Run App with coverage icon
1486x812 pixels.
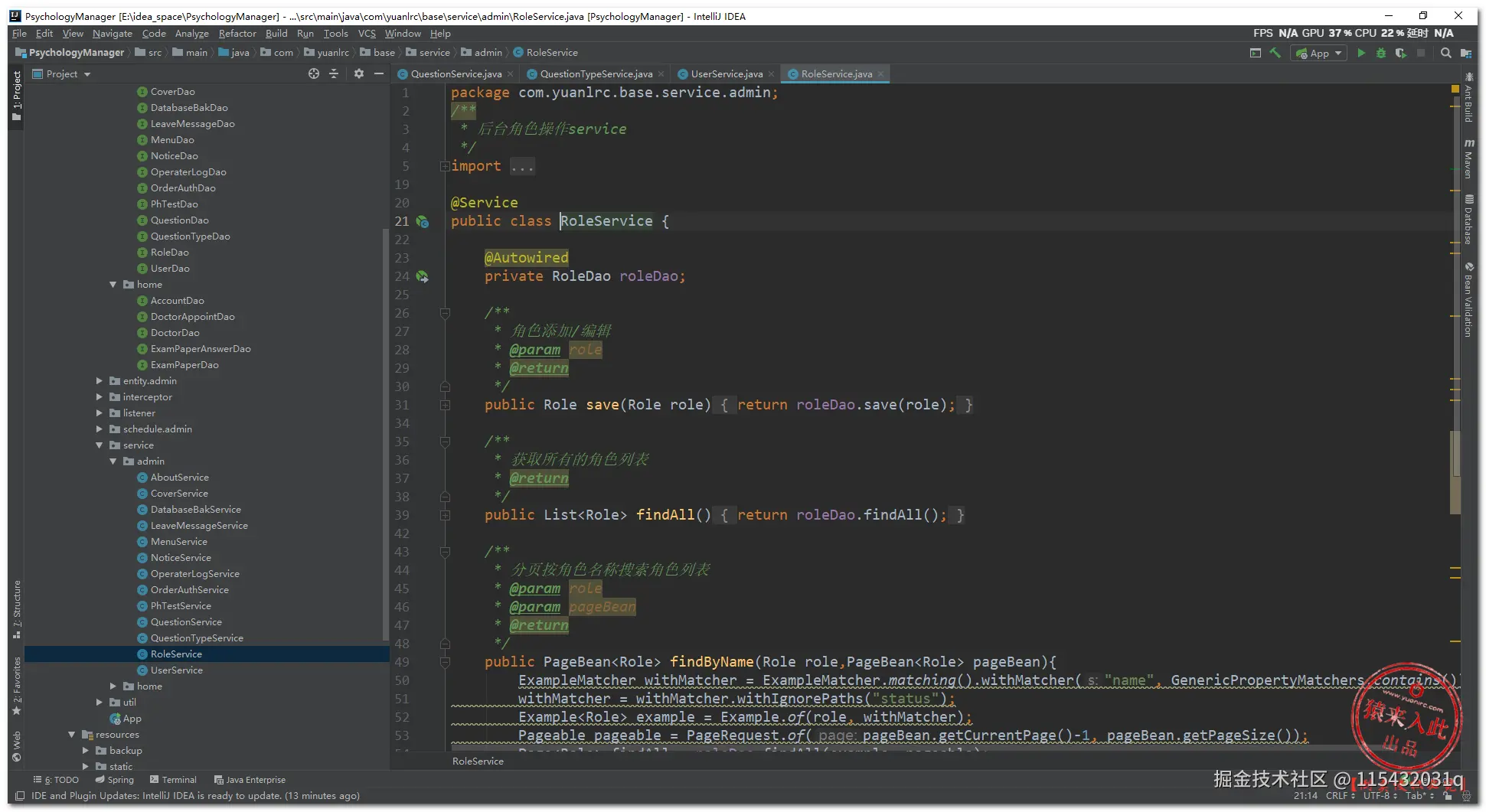(1400, 53)
